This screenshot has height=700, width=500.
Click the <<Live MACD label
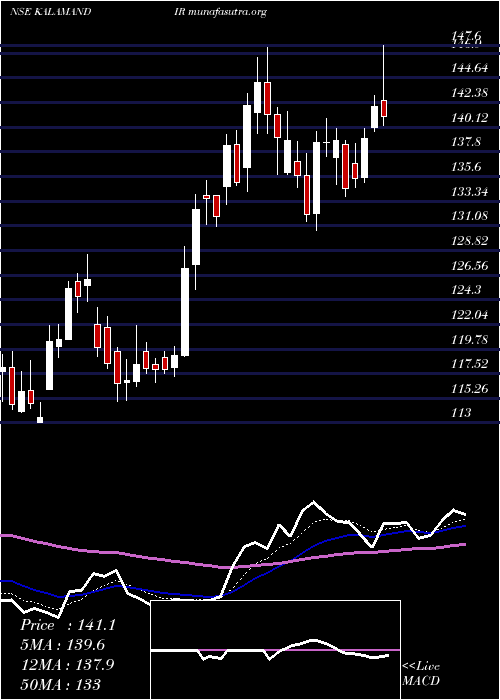(x=421, y=674)
